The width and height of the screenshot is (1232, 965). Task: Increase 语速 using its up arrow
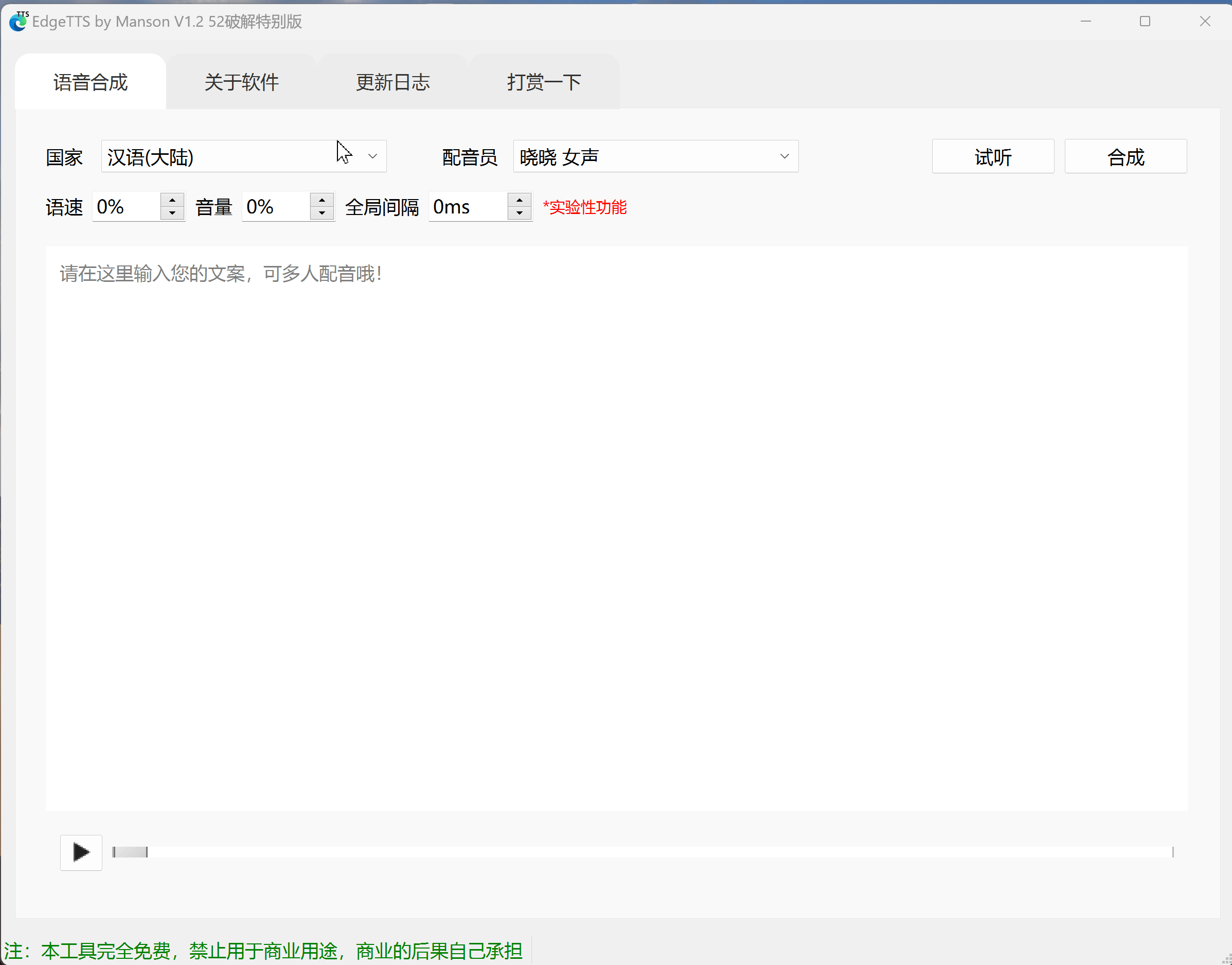(173, 200)
